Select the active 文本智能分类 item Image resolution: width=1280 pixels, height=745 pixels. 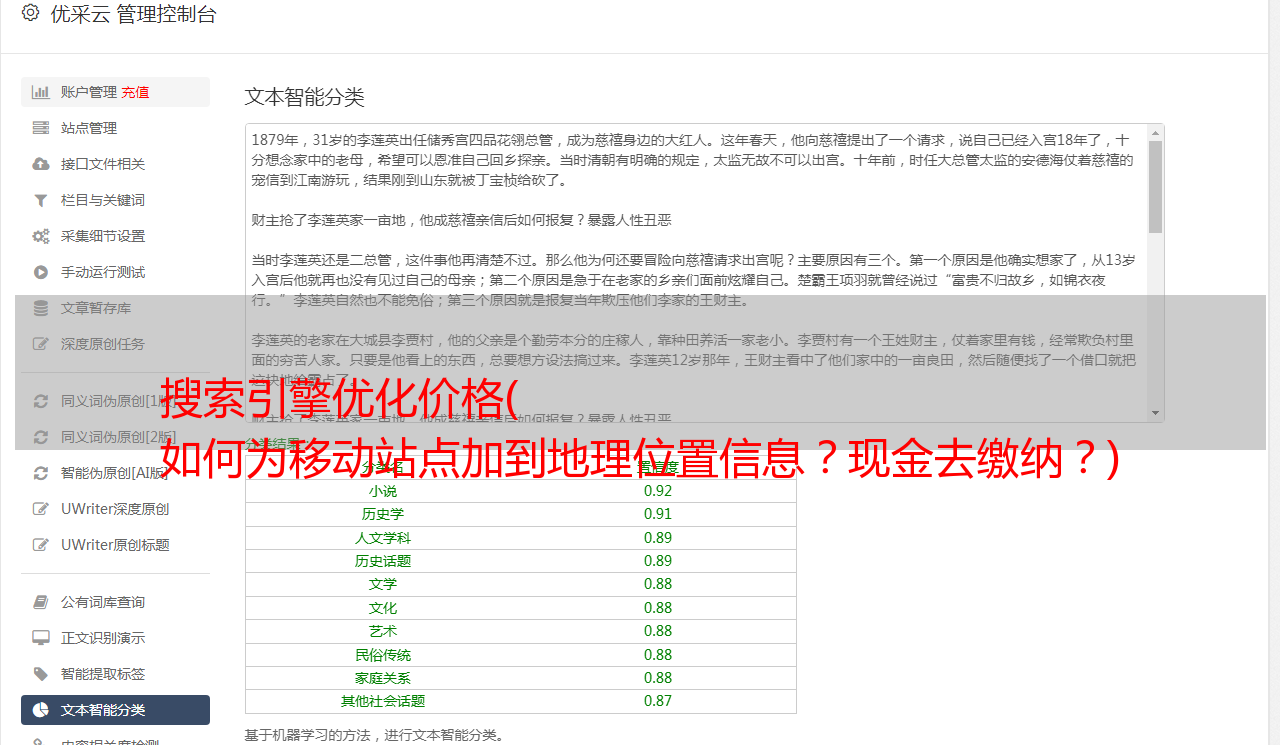coord(115,710)
